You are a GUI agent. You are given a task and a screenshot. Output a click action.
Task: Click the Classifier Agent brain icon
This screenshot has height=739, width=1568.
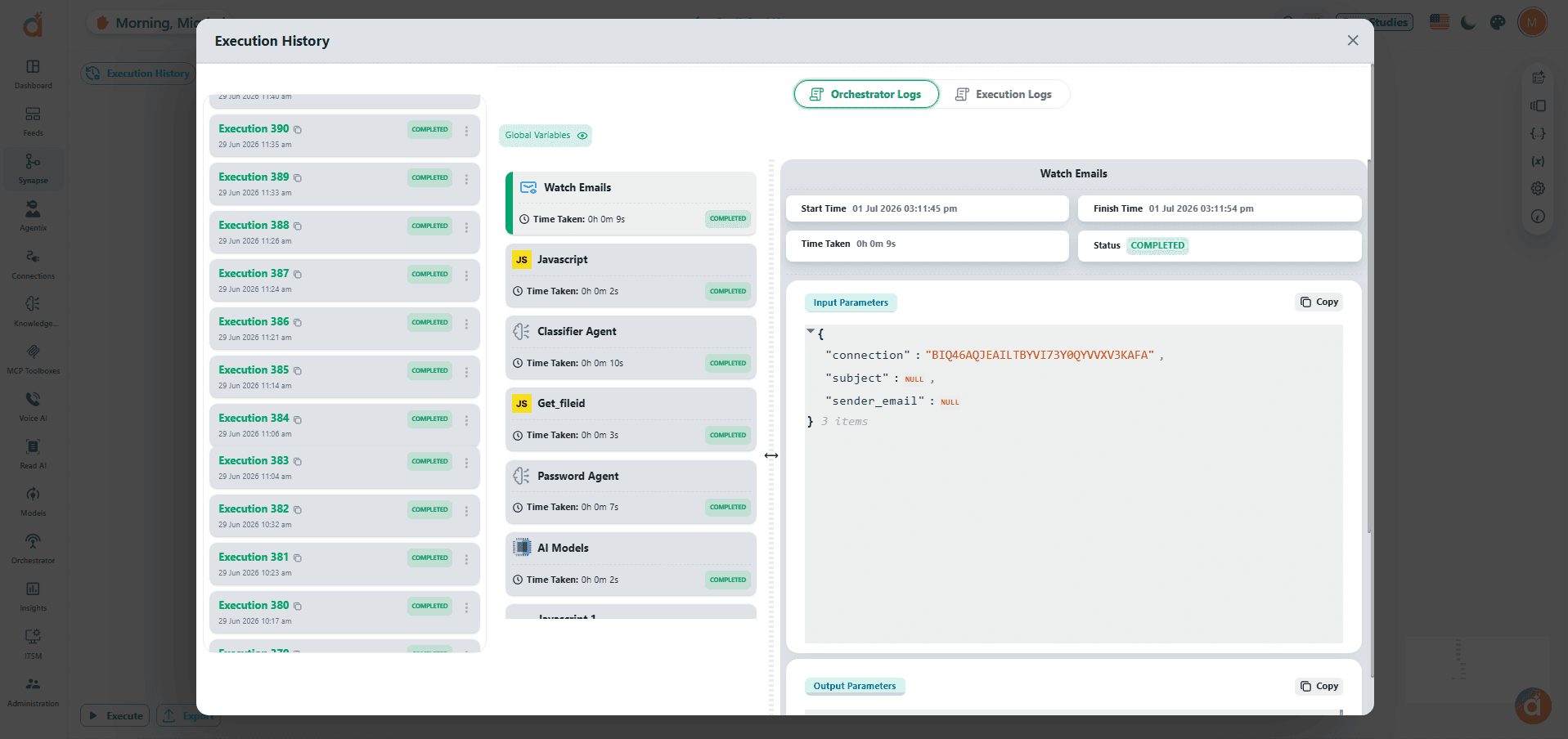[522, 332]
